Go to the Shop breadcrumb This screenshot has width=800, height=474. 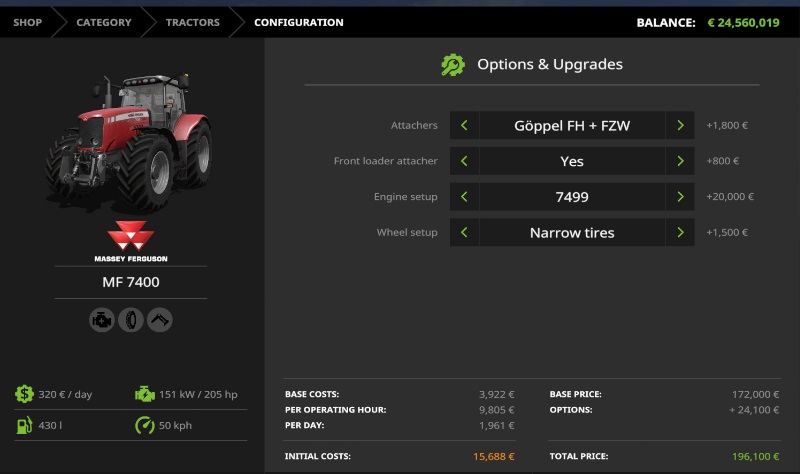(28, 22)
